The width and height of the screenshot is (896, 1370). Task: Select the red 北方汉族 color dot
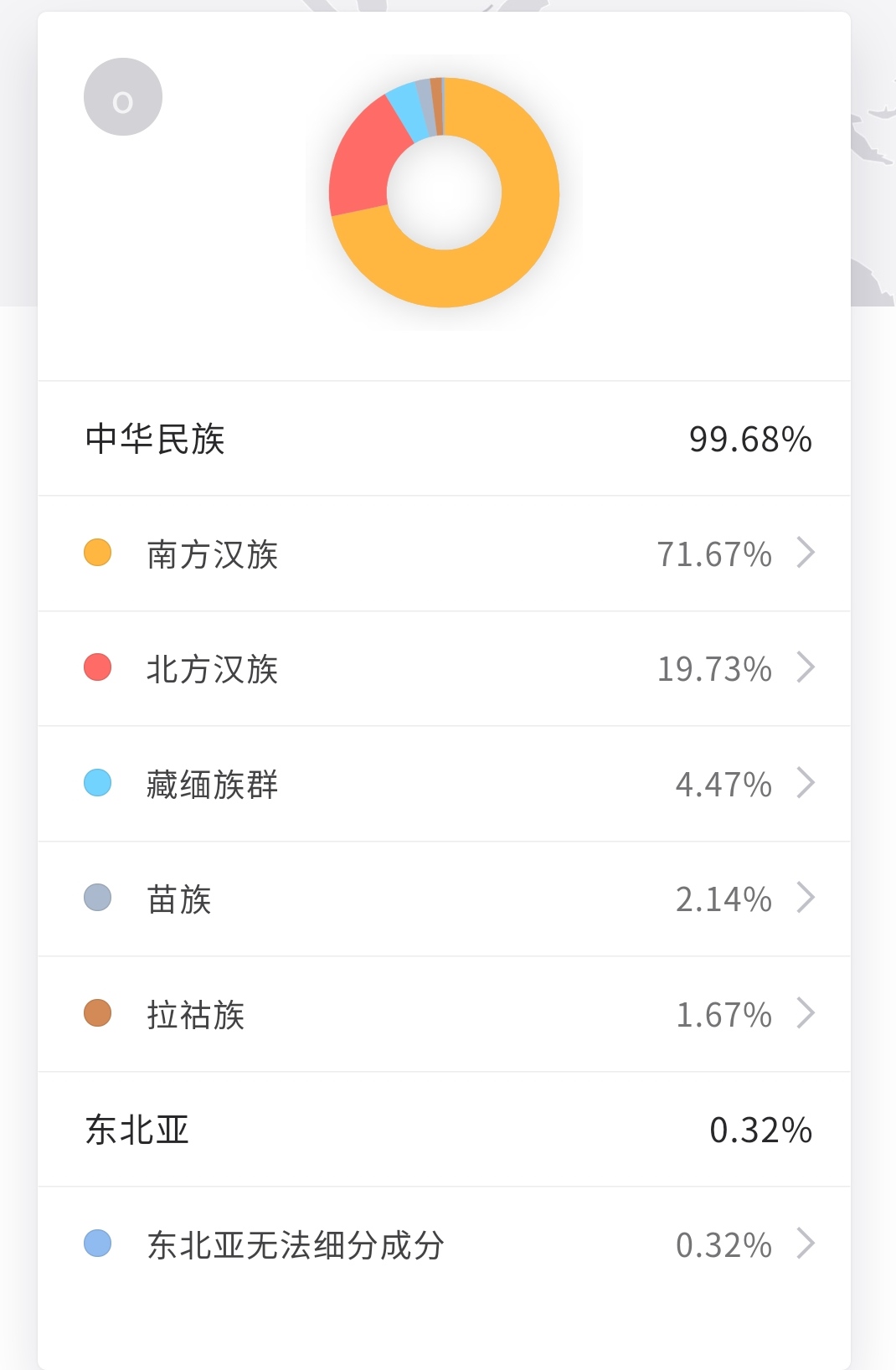click(98, 667)
